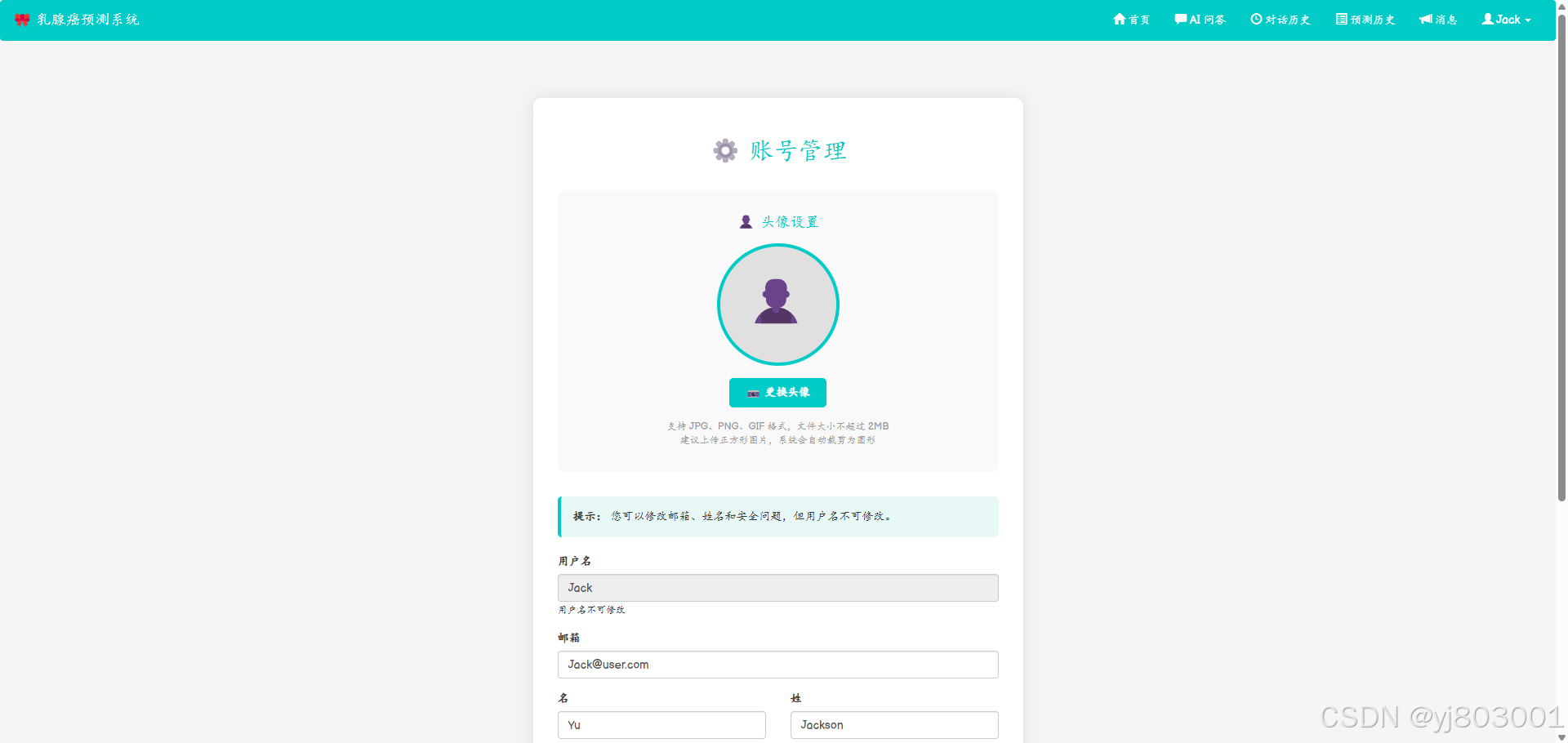Click the circular avatar image

click(777, 305)
